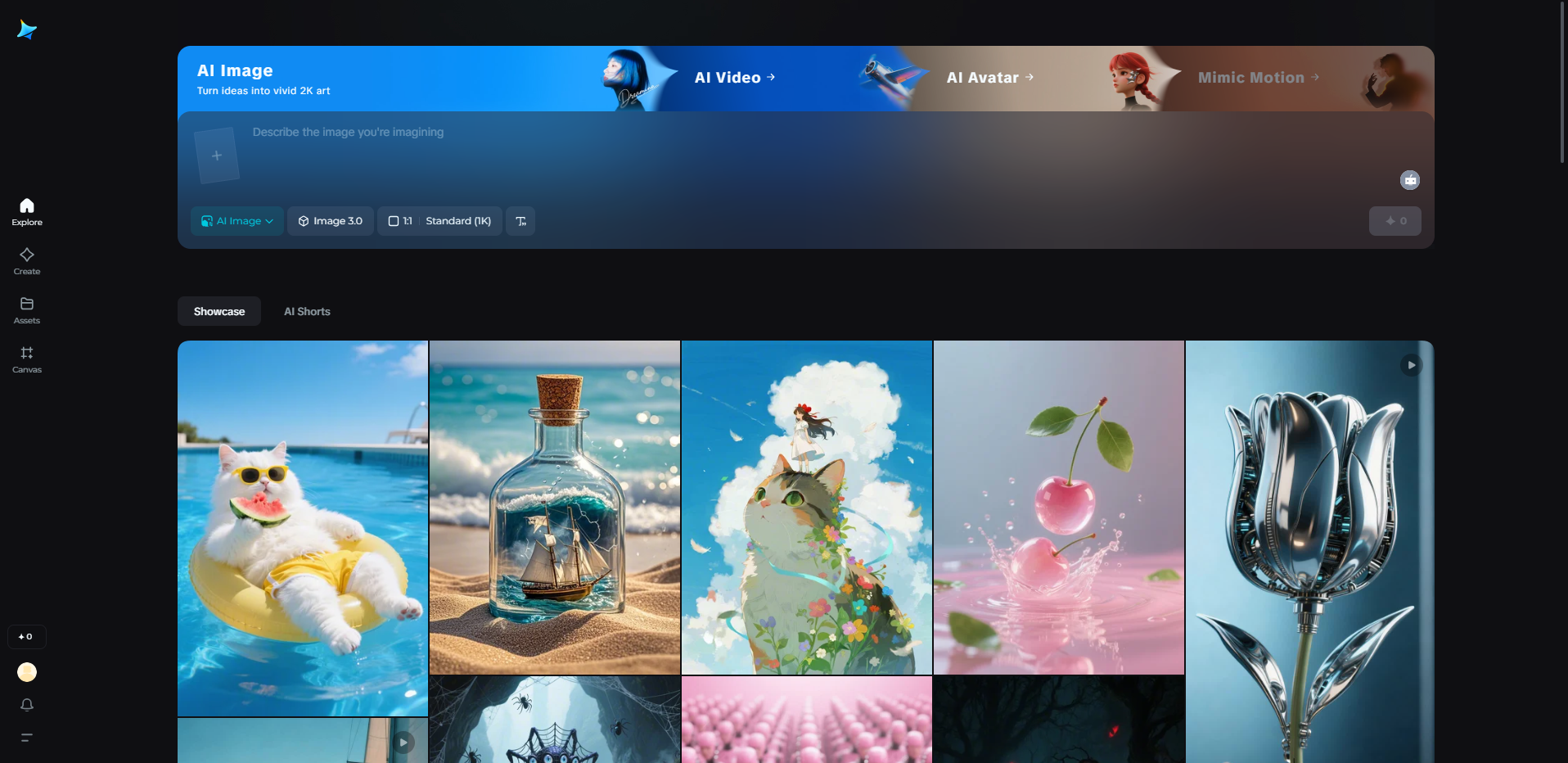The image size is (1568, 763).
Task: Select the Create tool in the sidebar
Action: coord(27,260)
